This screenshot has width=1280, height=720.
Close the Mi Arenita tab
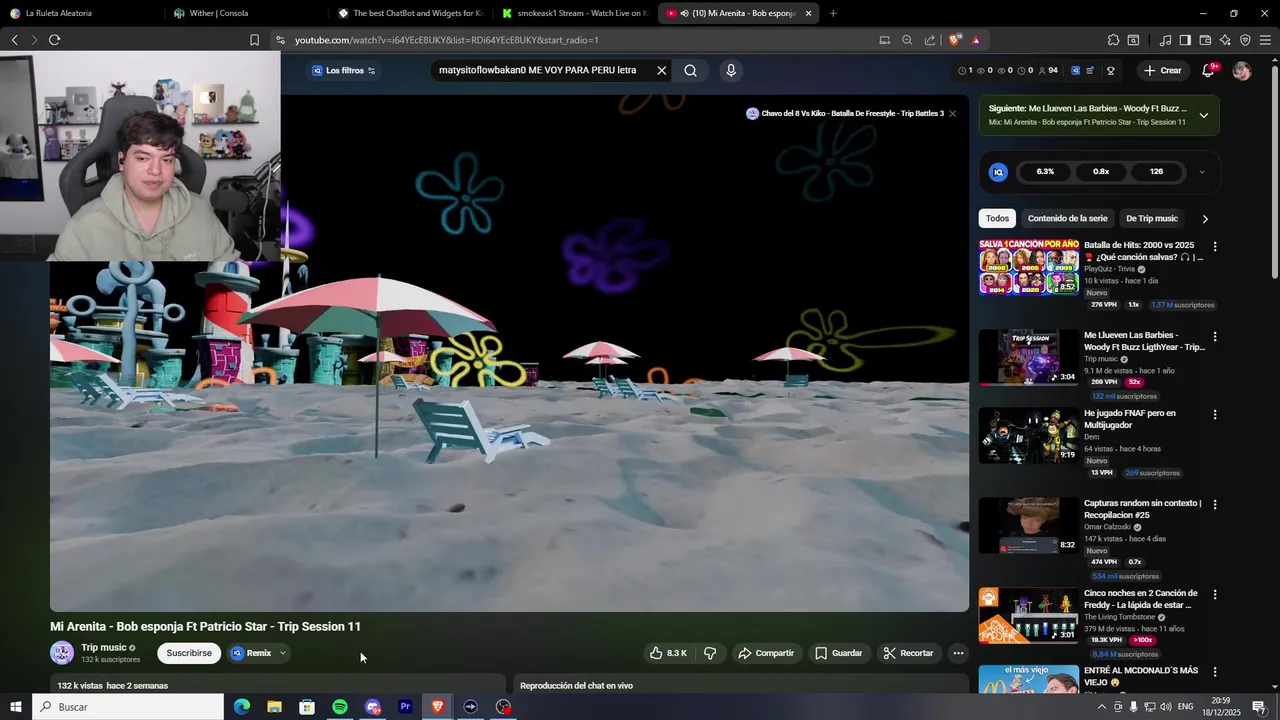click(x=808, y=13)
